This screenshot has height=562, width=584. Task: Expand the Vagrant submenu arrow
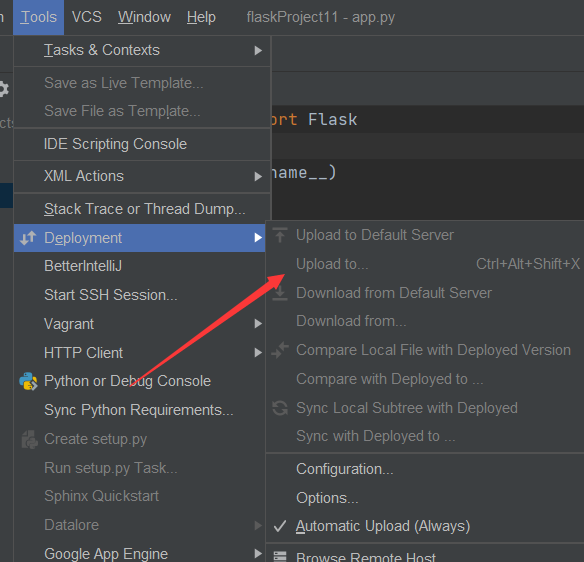[x=258, y=324]
